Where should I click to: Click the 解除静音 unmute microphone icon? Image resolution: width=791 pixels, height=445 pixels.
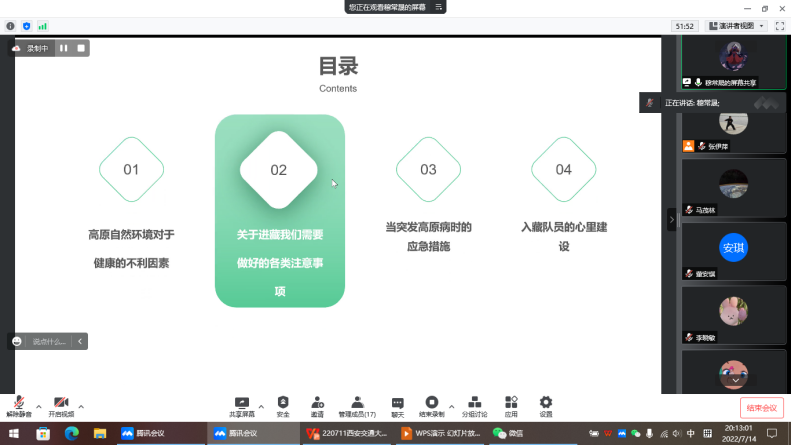click(19, 402)
